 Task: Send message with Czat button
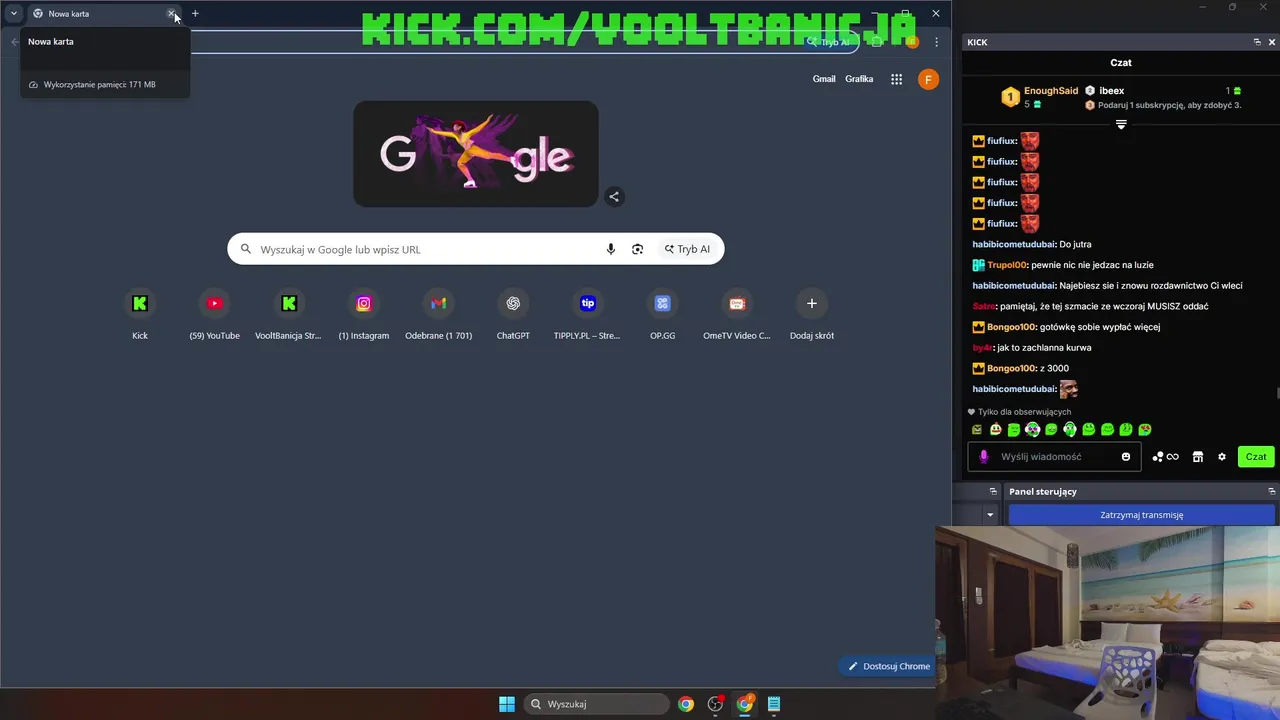[1256, 457]
